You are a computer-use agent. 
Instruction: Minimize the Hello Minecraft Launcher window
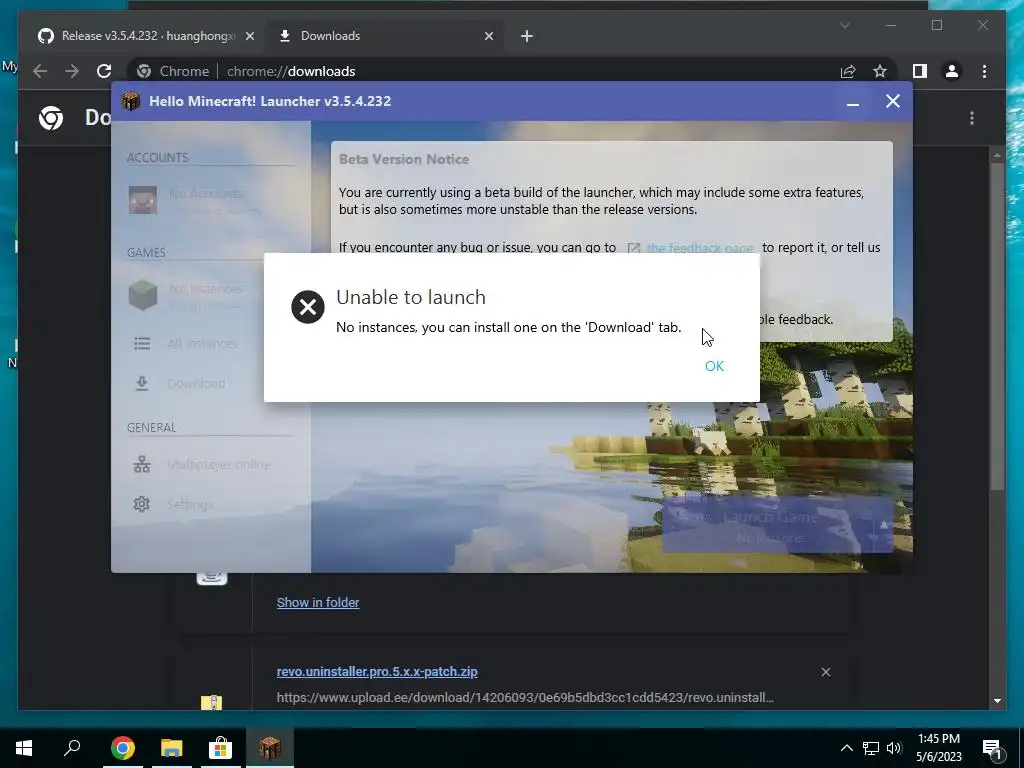point(852,102)
